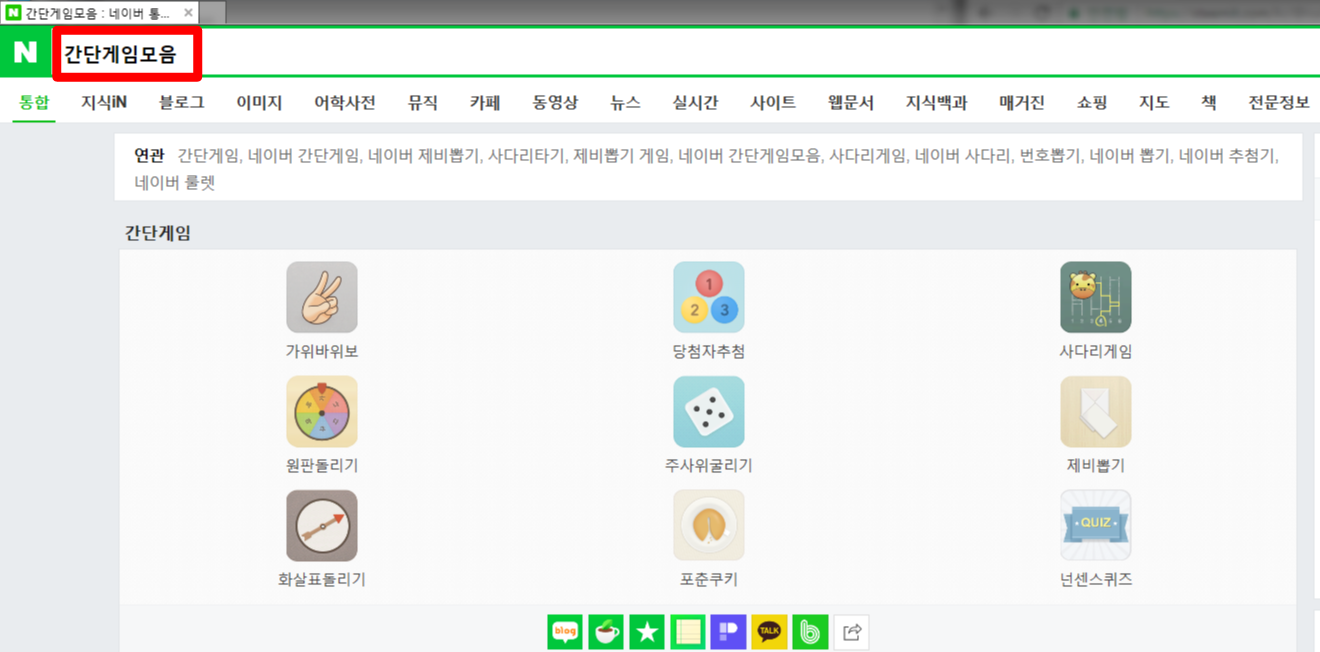Click the purple P share icon
1320x652 pixels.
[x=728, y=632]
